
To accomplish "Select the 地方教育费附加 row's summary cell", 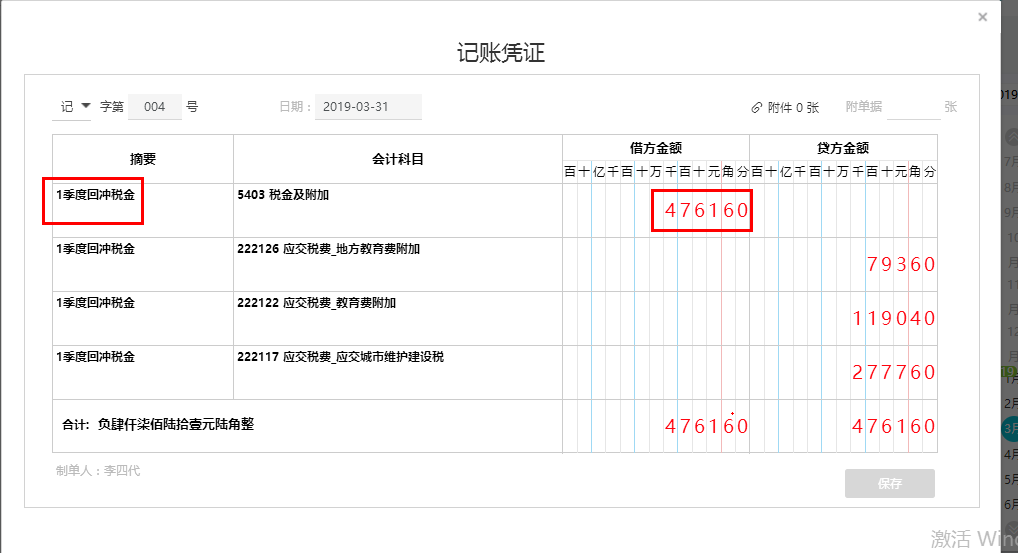I will pyautogui.click(x=143, y=264).
